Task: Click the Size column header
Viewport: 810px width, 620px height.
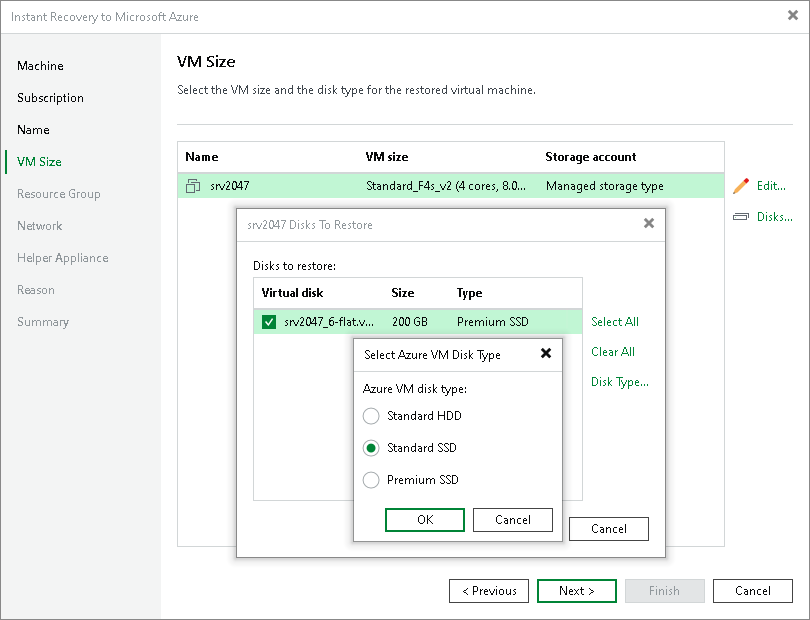Action: coord(402,293)
